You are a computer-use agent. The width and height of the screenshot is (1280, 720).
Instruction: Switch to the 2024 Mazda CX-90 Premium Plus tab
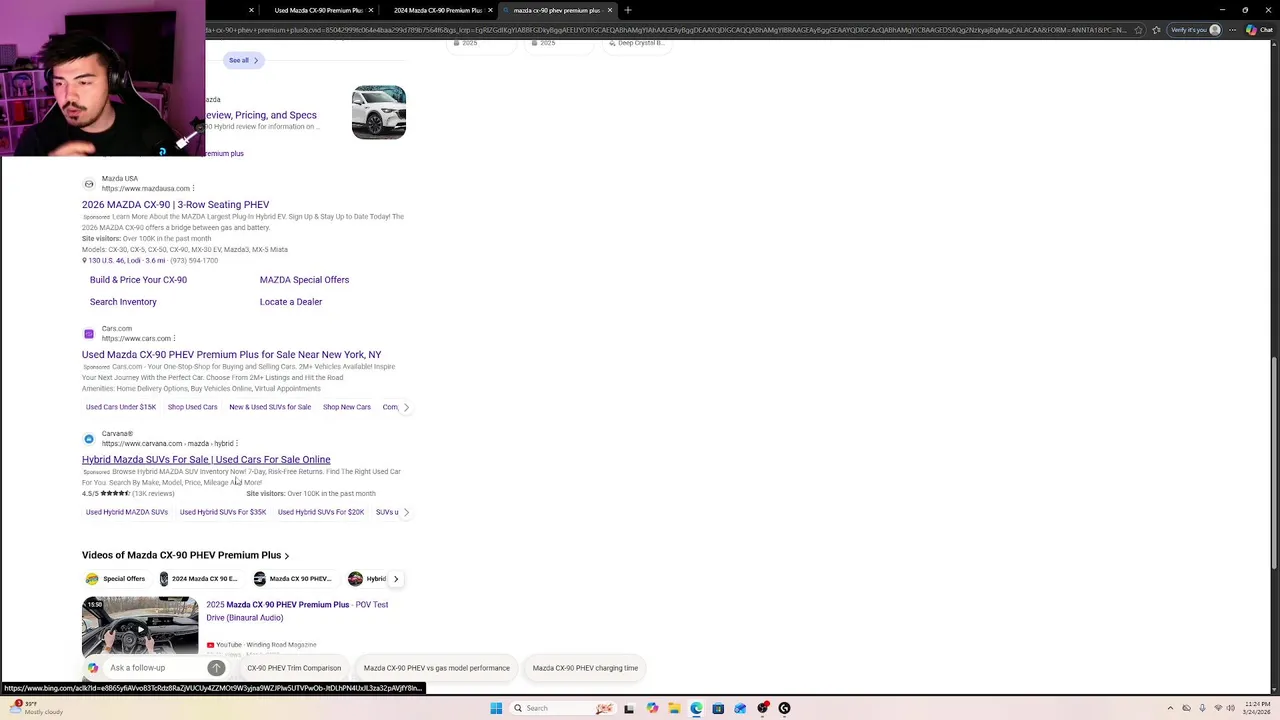point(437,10)
